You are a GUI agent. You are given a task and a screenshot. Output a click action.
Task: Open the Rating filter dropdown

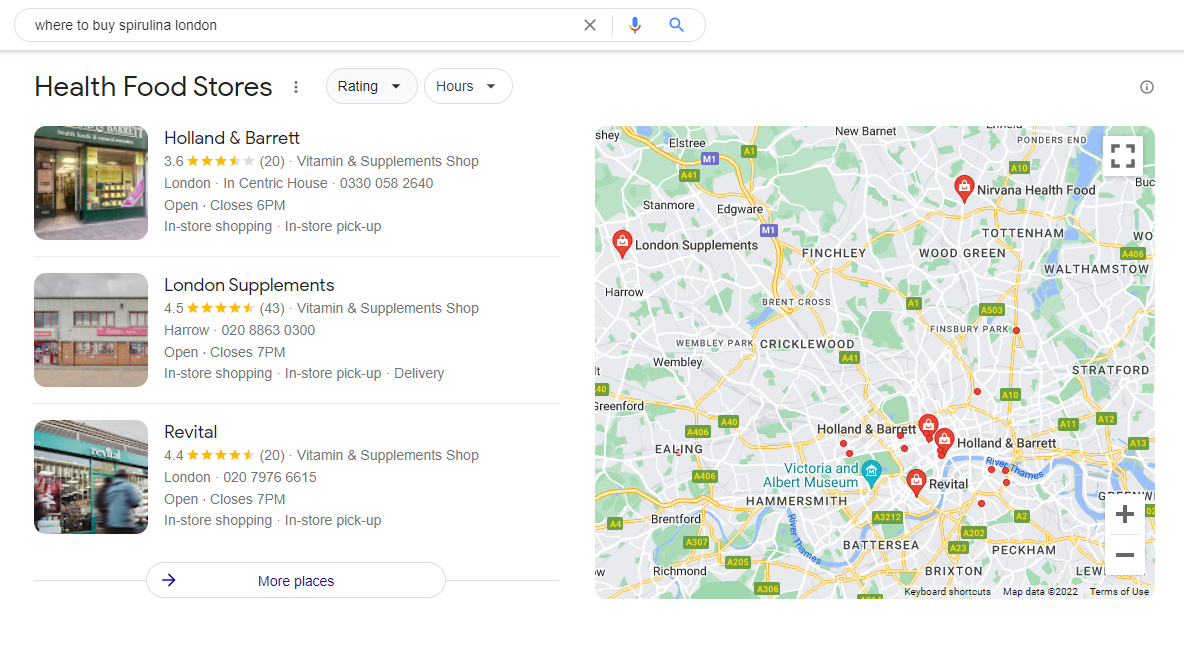pyautogui.click(x=371, y=86)
